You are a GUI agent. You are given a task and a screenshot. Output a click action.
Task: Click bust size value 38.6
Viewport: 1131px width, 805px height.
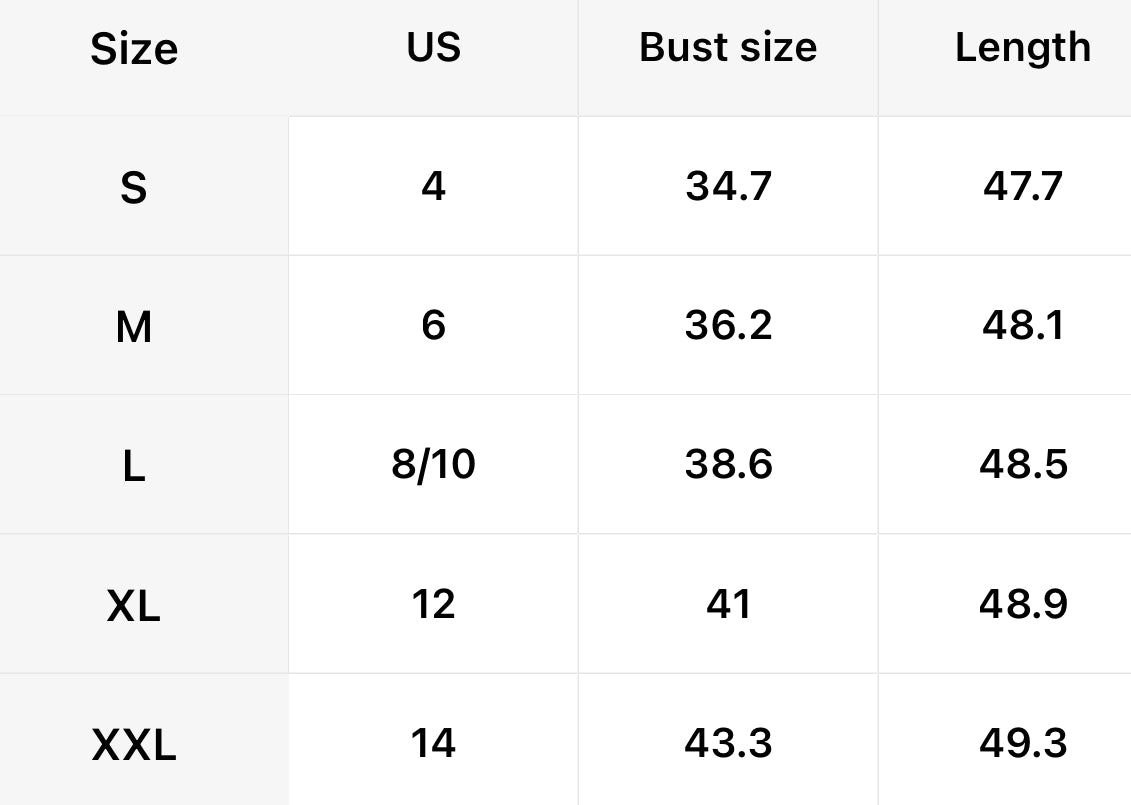[728, 465]
